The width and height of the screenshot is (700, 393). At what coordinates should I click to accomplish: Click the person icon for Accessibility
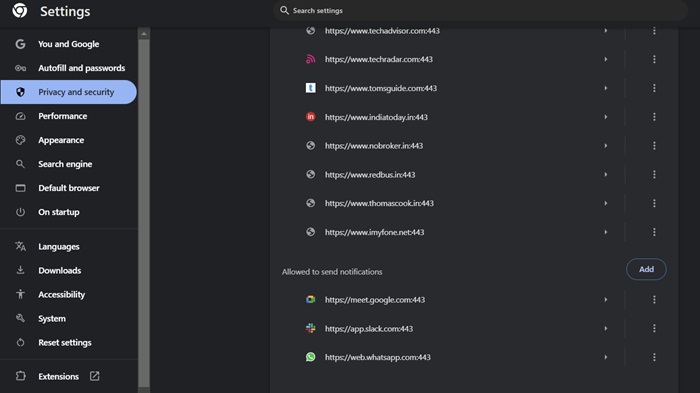[x=20, y=294]
